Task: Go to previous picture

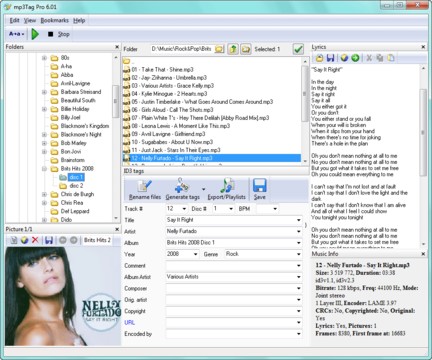Action: (63, 240)
